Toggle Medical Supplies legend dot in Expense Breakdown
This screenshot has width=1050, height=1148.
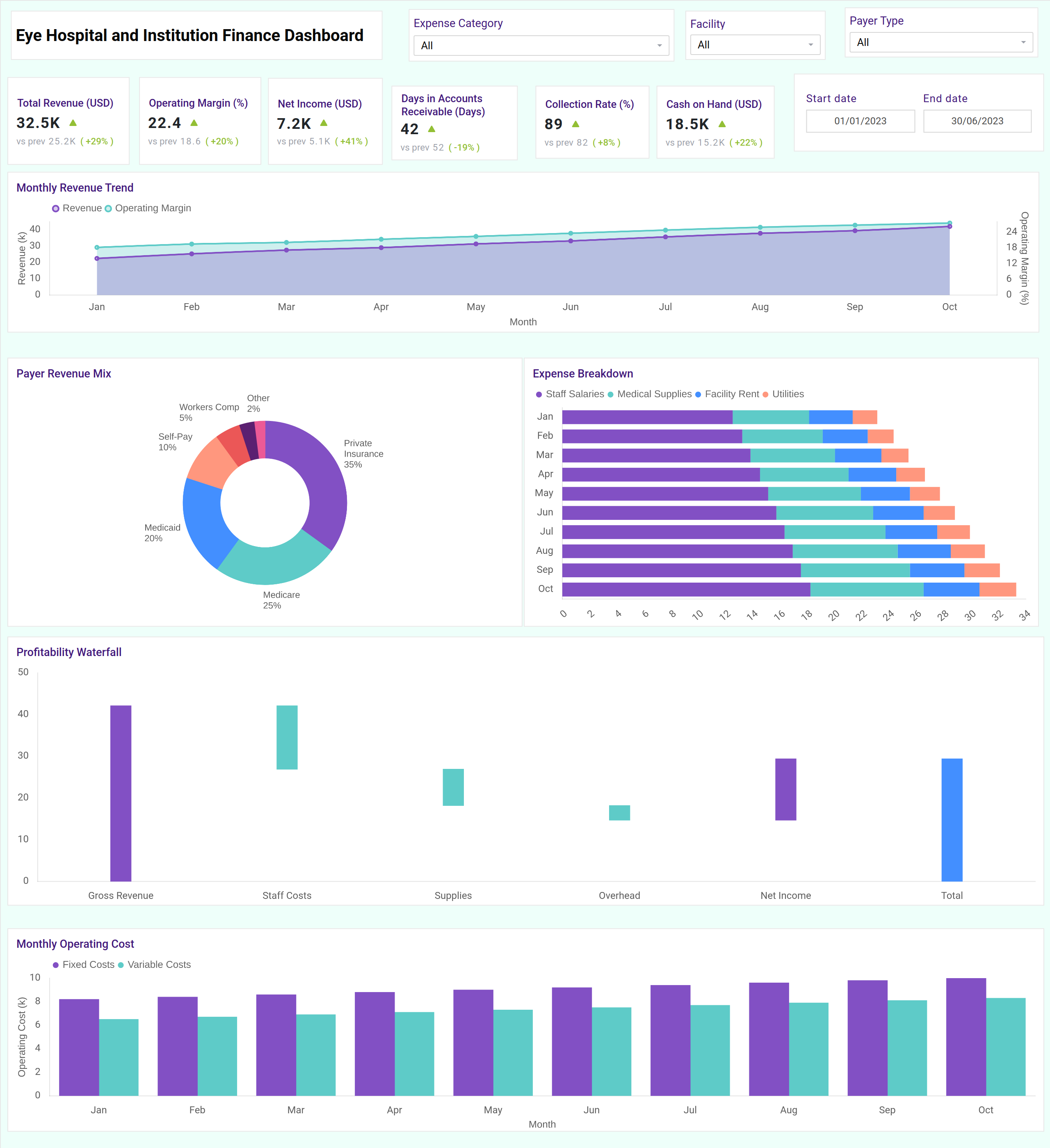(x=611, y=395)
